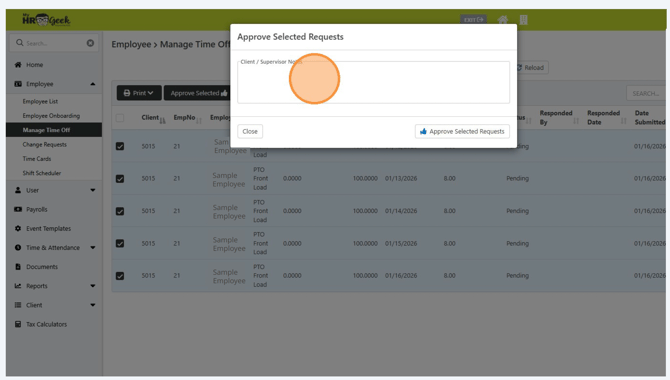Open Employee Onboarding
Screen dimensions: 670x380
51,116
